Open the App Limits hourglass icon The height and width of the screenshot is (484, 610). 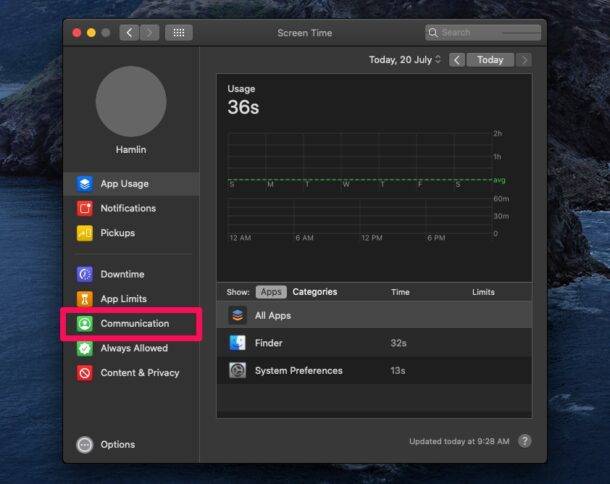(84, 299)
